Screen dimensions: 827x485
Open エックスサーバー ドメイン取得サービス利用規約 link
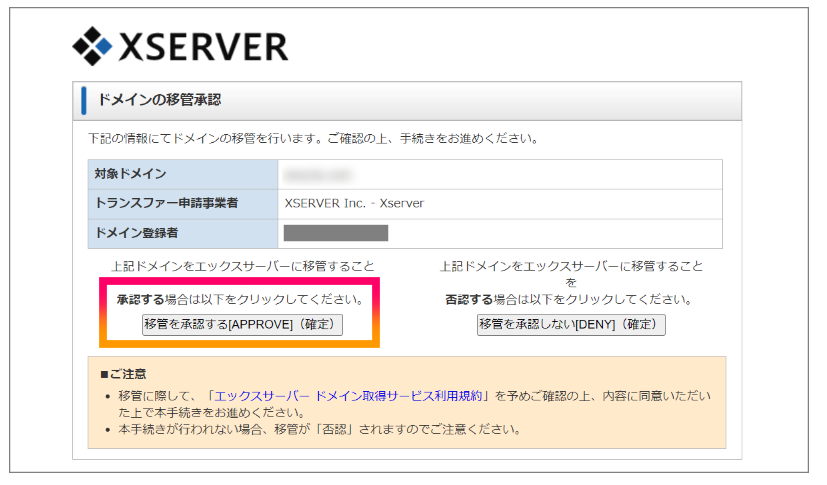(x=348, y=396)
